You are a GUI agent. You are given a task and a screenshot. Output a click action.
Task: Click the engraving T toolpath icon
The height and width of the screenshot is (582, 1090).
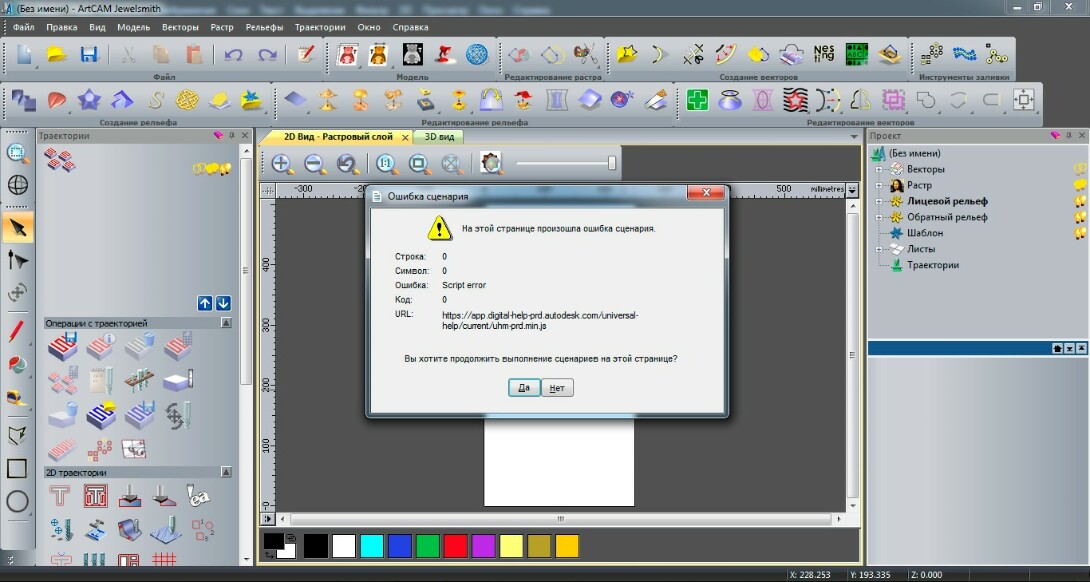tap(60, 496)
